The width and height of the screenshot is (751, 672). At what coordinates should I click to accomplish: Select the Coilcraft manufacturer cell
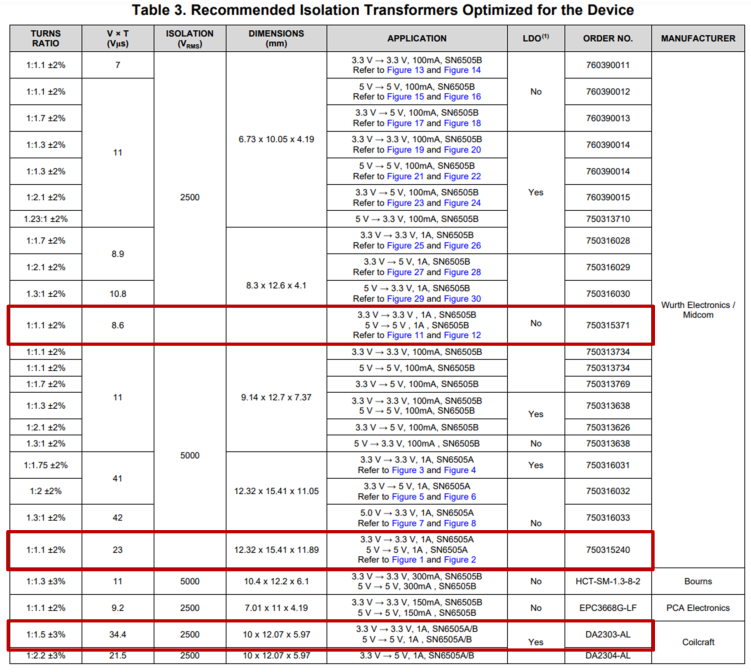coord(698,642)
